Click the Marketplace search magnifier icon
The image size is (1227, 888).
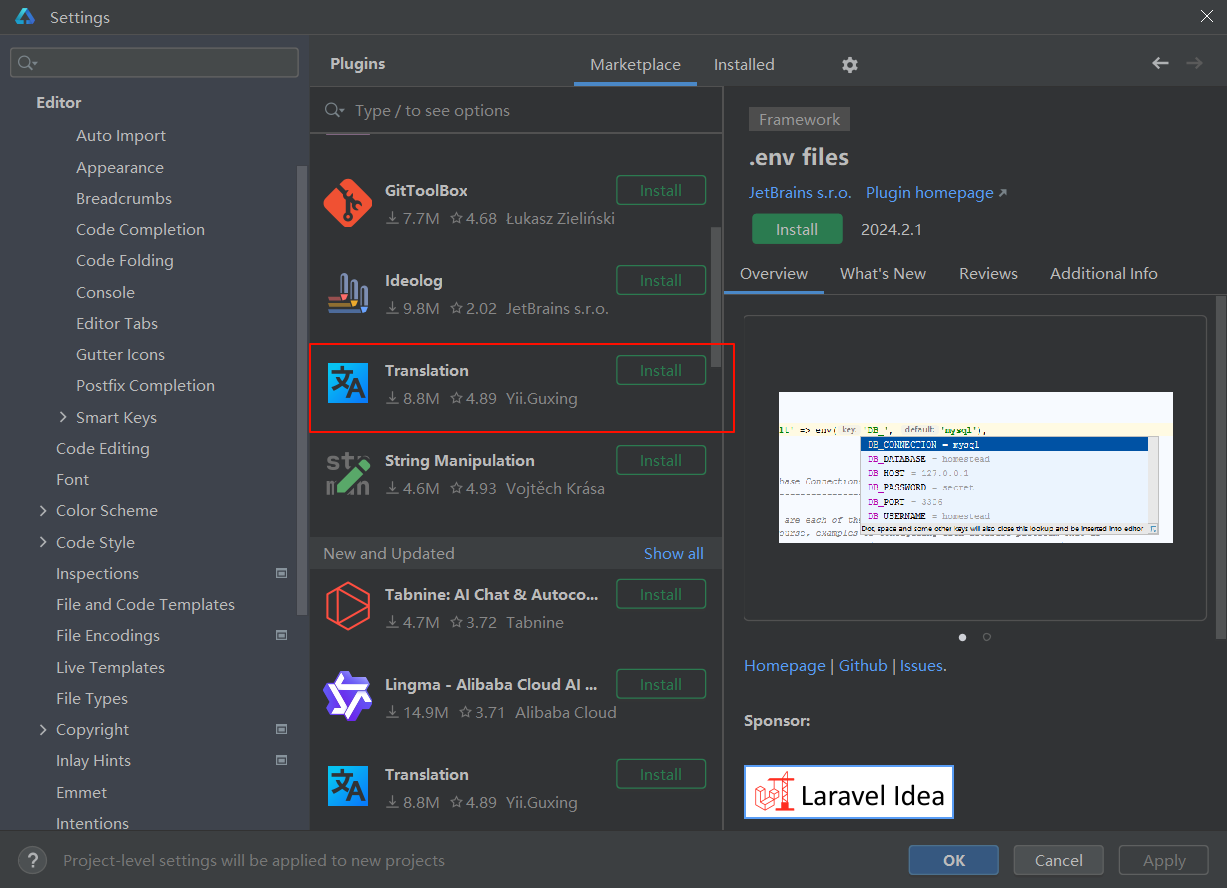[x=334, y=110]
